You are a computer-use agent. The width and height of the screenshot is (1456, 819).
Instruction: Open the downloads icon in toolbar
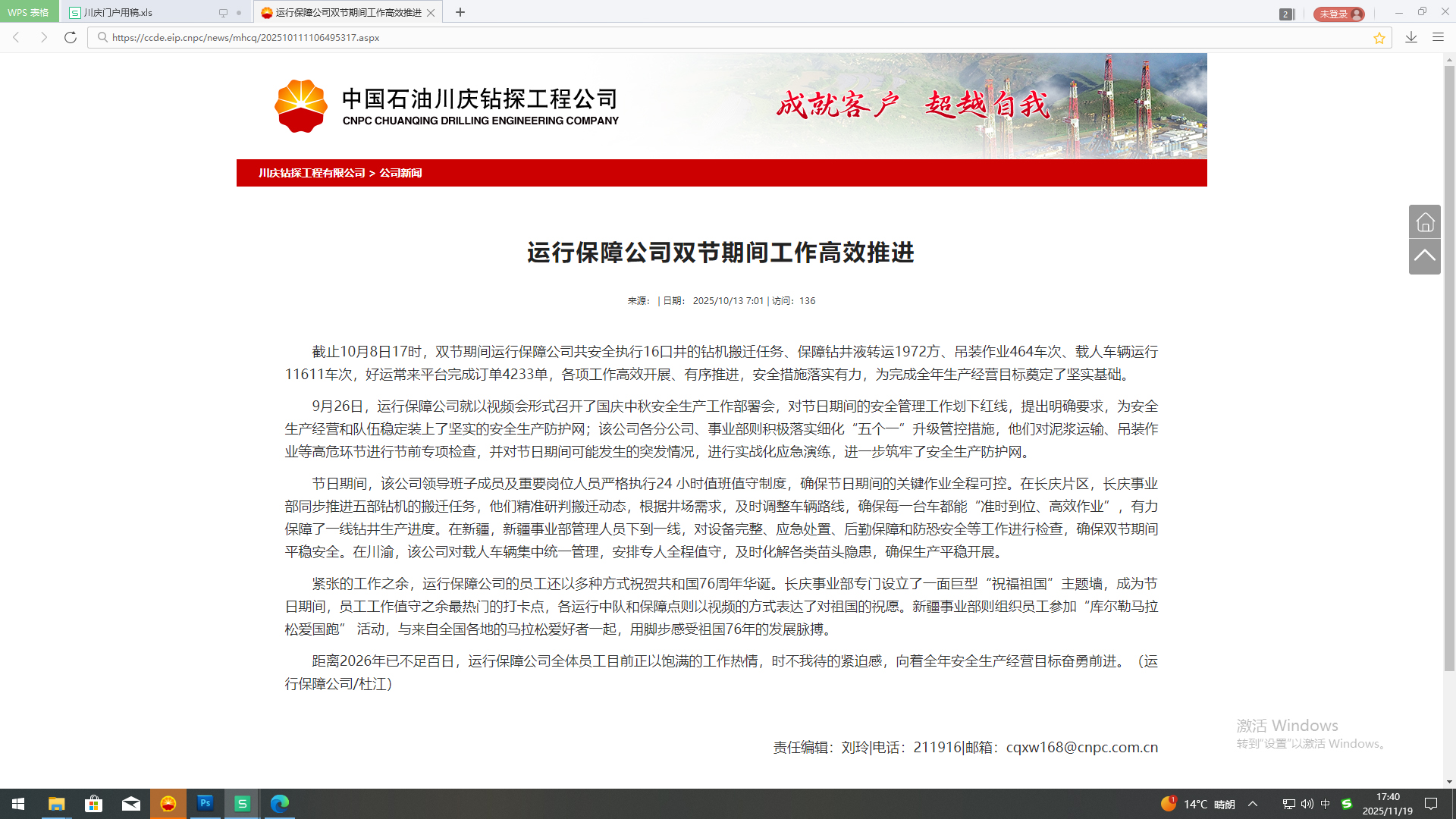click(x=1410, y=37)
